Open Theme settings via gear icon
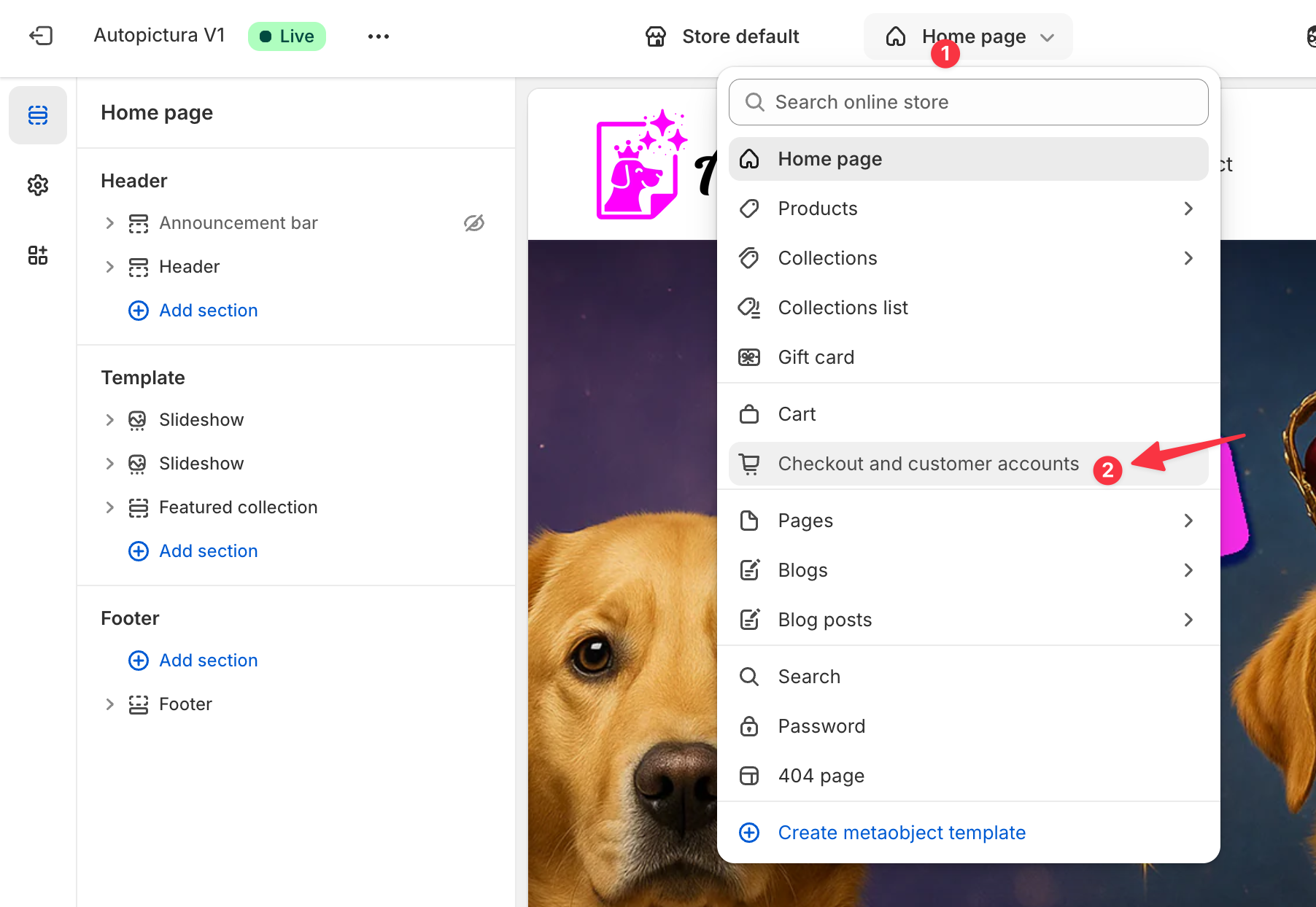The height and width of the screenshot is (907, 1316). click(x=38, y=185)
